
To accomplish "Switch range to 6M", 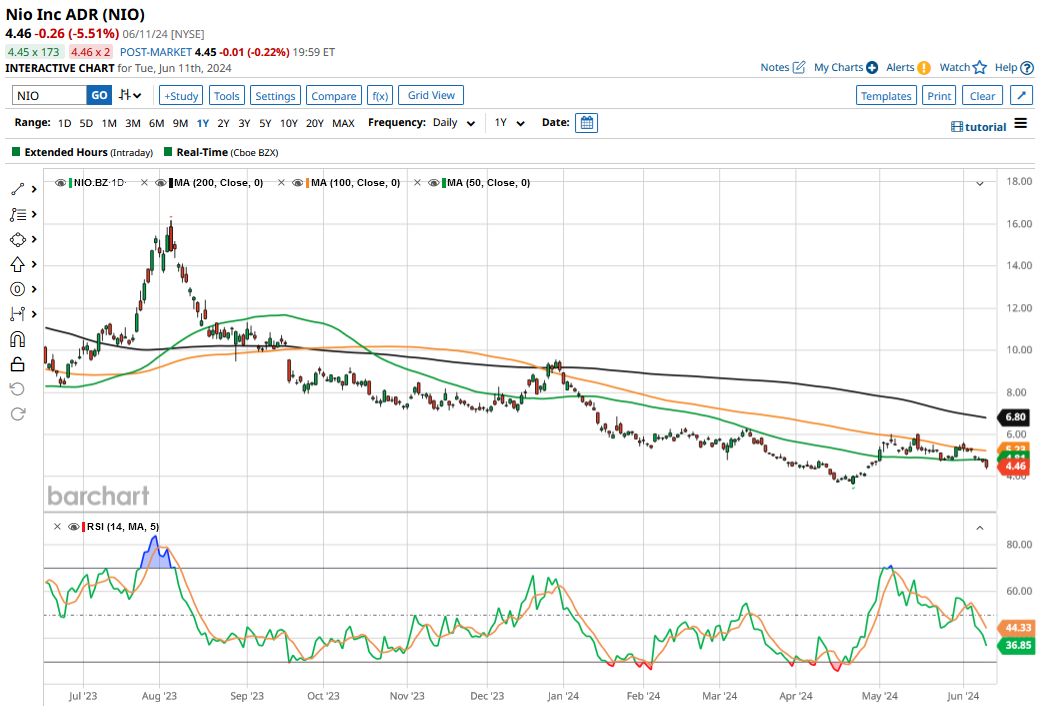I will 156,123.
